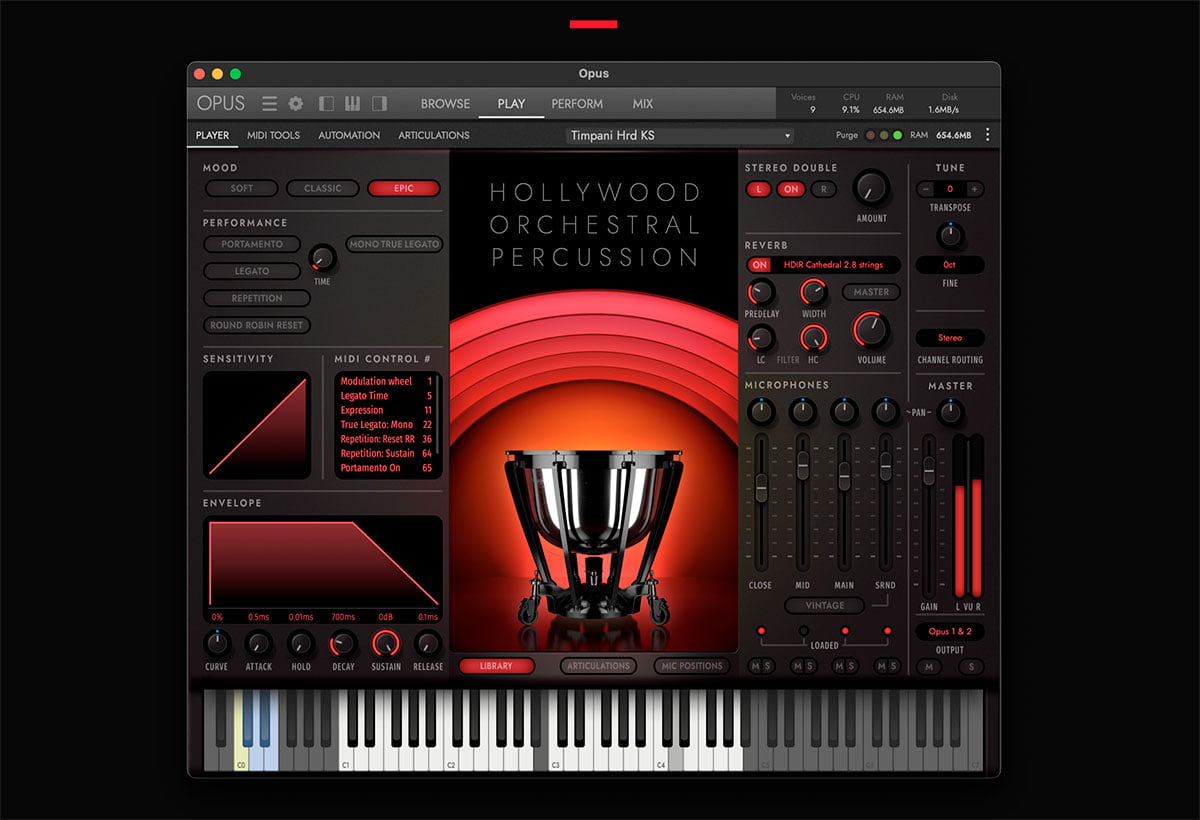Open the Articulations sub-tab
The image size is (1200, 820).
(434, 135)
